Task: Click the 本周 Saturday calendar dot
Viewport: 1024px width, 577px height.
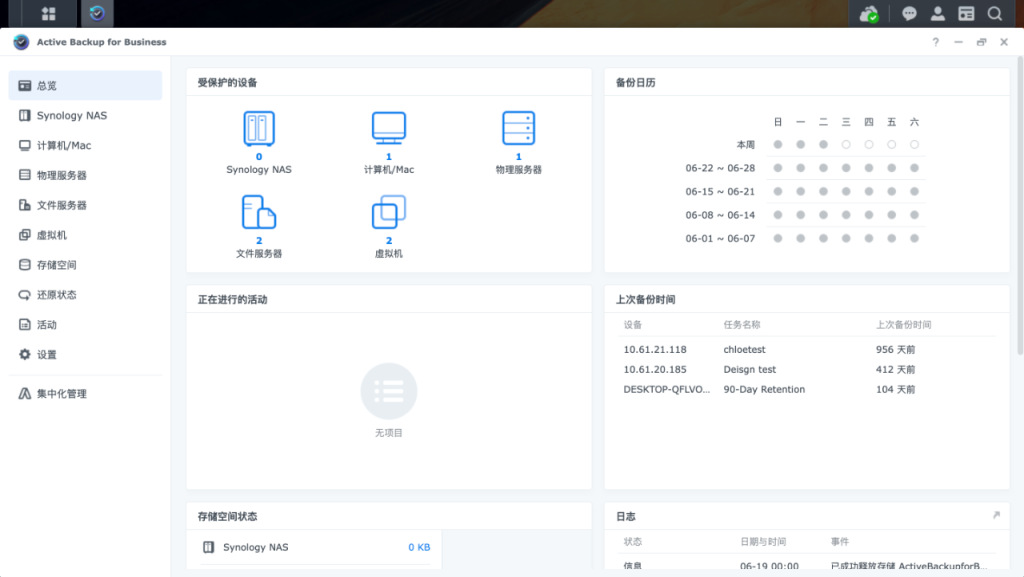Action: coord(914,144)
